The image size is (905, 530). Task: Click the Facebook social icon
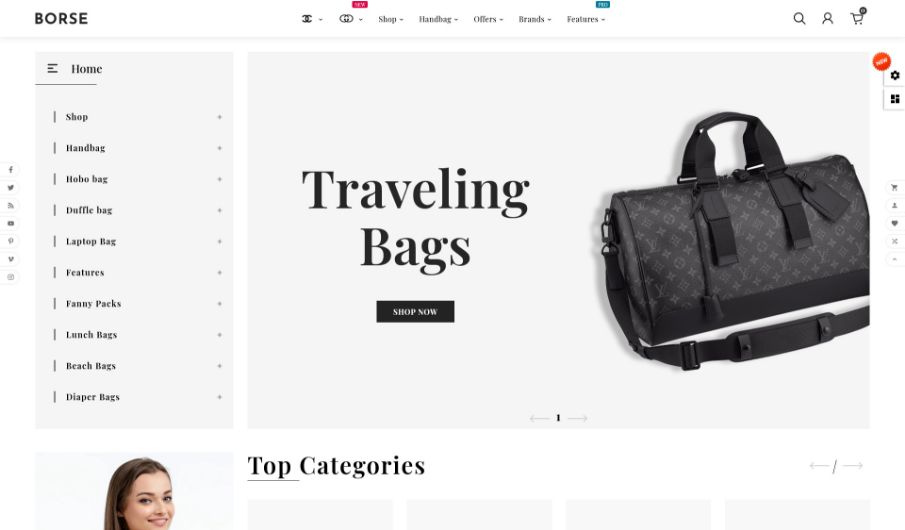click(x=10, y=170)
